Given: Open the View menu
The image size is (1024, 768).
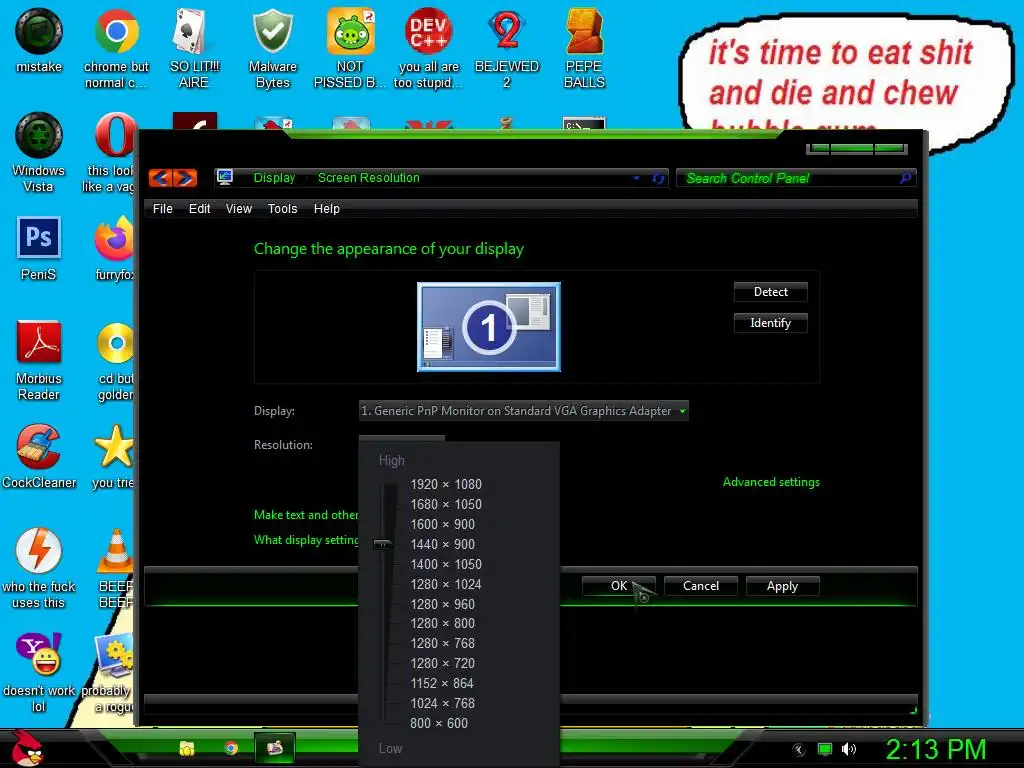Looking at the screenshot, I should (238, 209).
